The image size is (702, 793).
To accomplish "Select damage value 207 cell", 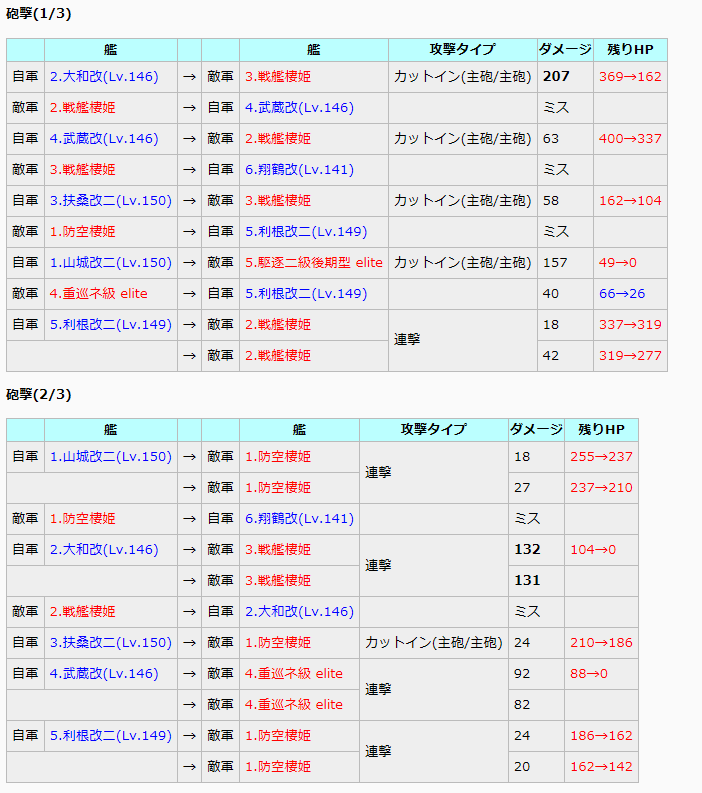I will pos(565,77).
